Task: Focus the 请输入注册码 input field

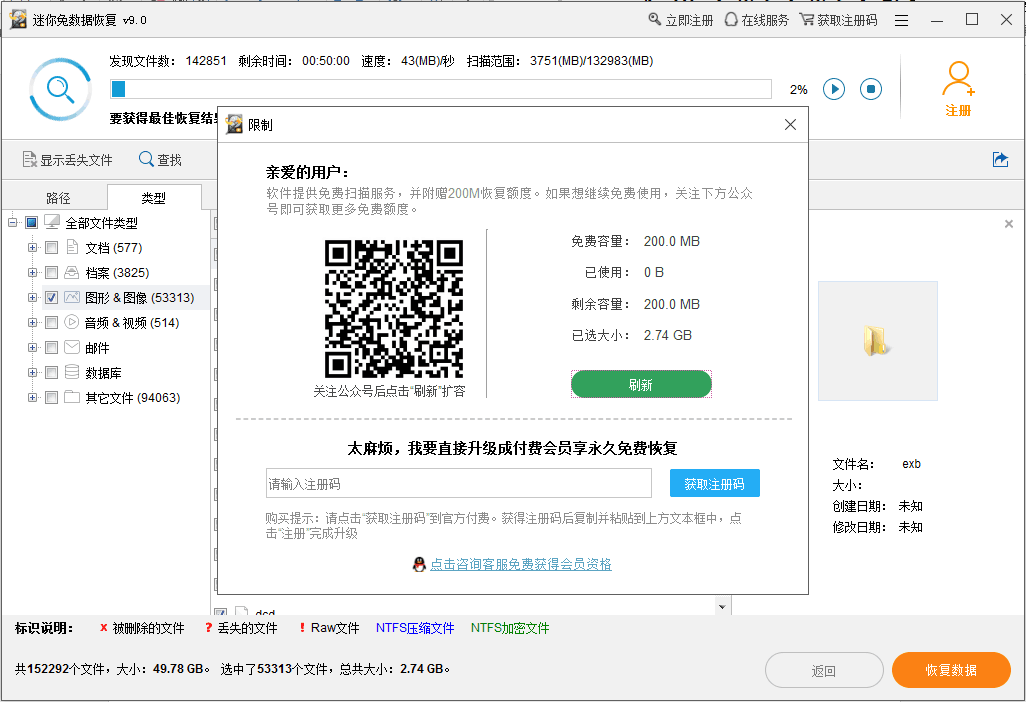Action: coord(459,483)
